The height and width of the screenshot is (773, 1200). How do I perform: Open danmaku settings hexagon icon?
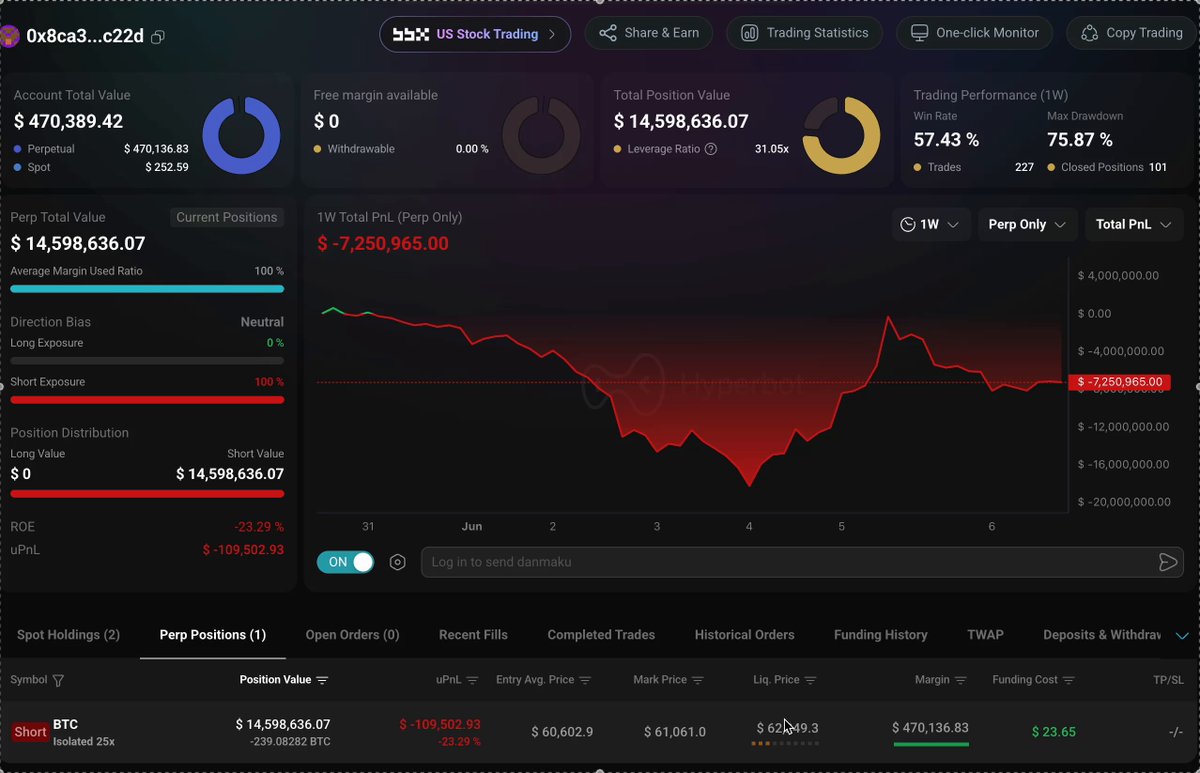tap(398, 562)
